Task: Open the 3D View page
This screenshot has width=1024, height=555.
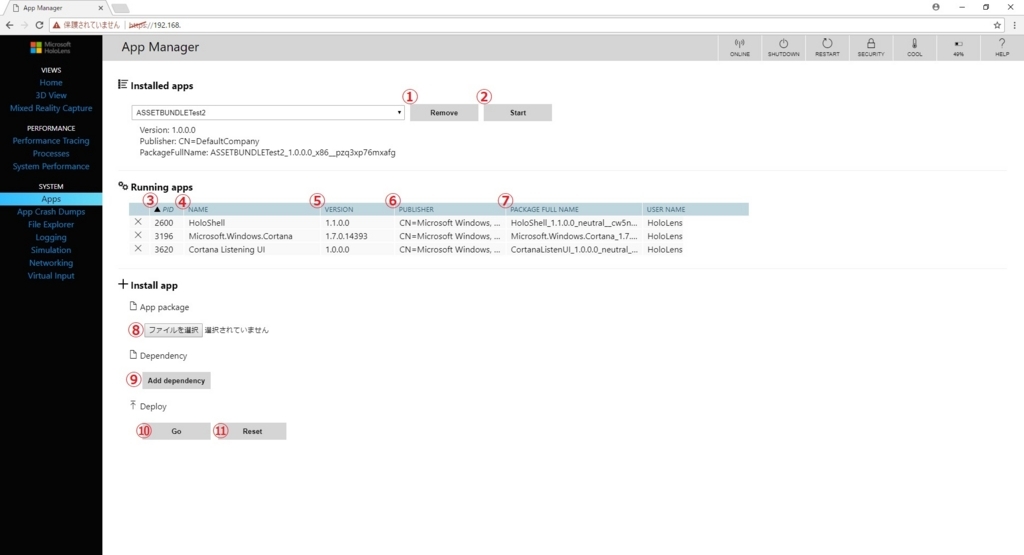Action: 51,95
